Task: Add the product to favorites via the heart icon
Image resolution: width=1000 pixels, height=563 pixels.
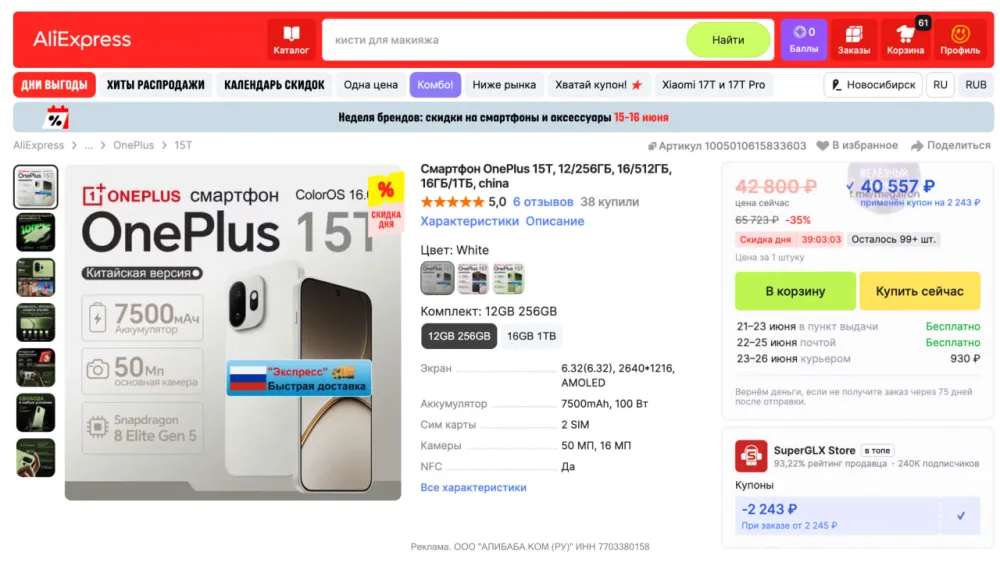Action: pos(823,146)
